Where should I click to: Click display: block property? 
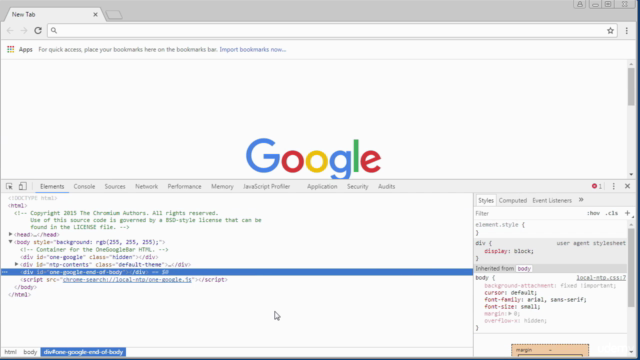click(x=509, y=251)
